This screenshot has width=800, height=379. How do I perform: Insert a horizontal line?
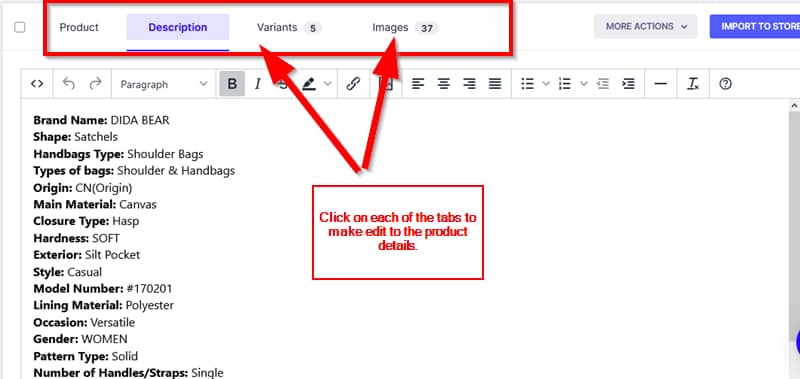click(x=661, y=84)
